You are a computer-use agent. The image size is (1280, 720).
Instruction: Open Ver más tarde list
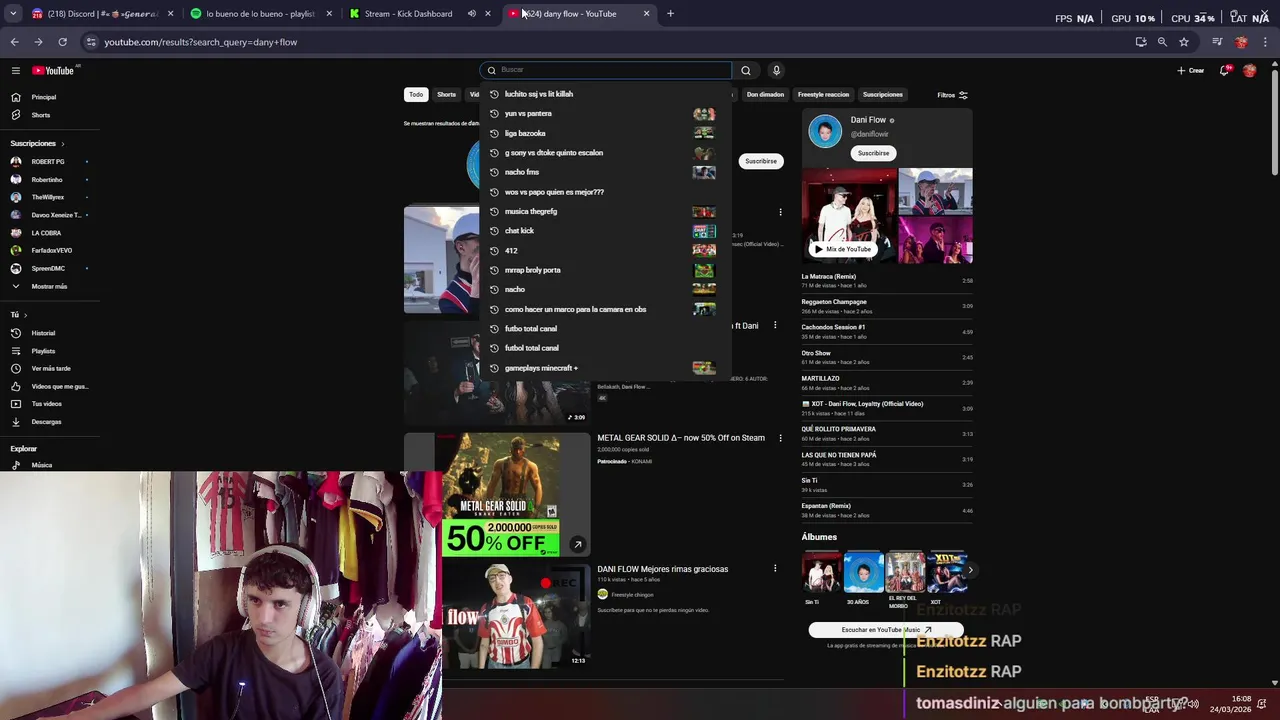(50, 368)
